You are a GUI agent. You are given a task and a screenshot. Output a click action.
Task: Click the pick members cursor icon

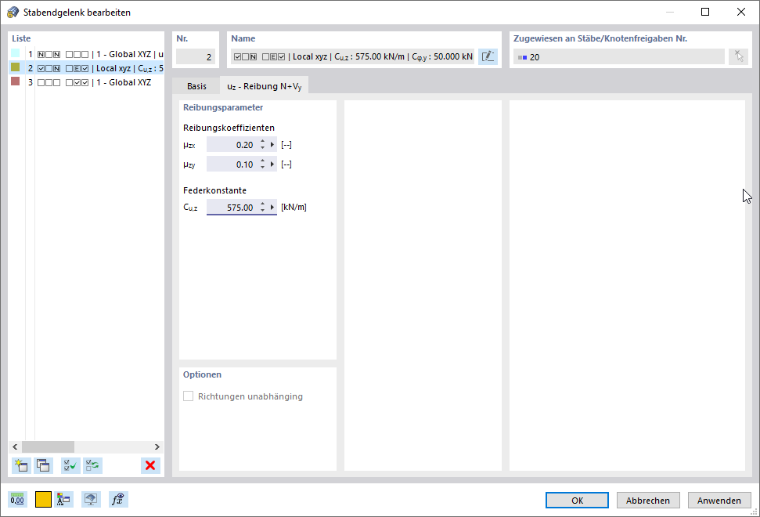tap(738, 57)
